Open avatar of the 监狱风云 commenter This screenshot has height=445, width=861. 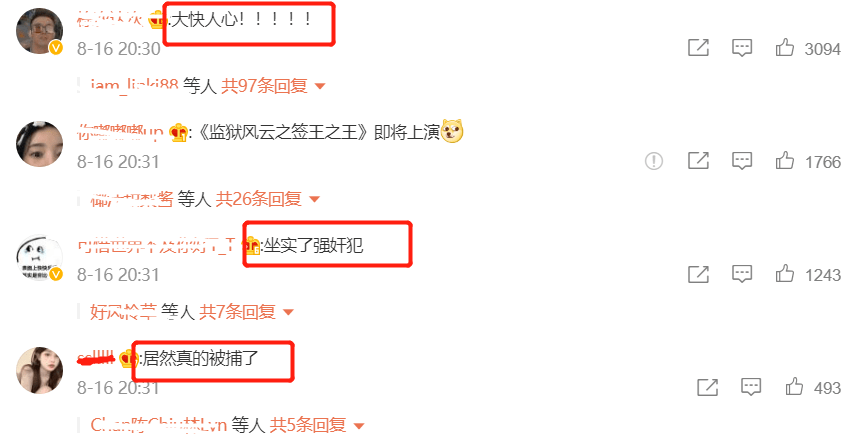(x=40, y=144)
